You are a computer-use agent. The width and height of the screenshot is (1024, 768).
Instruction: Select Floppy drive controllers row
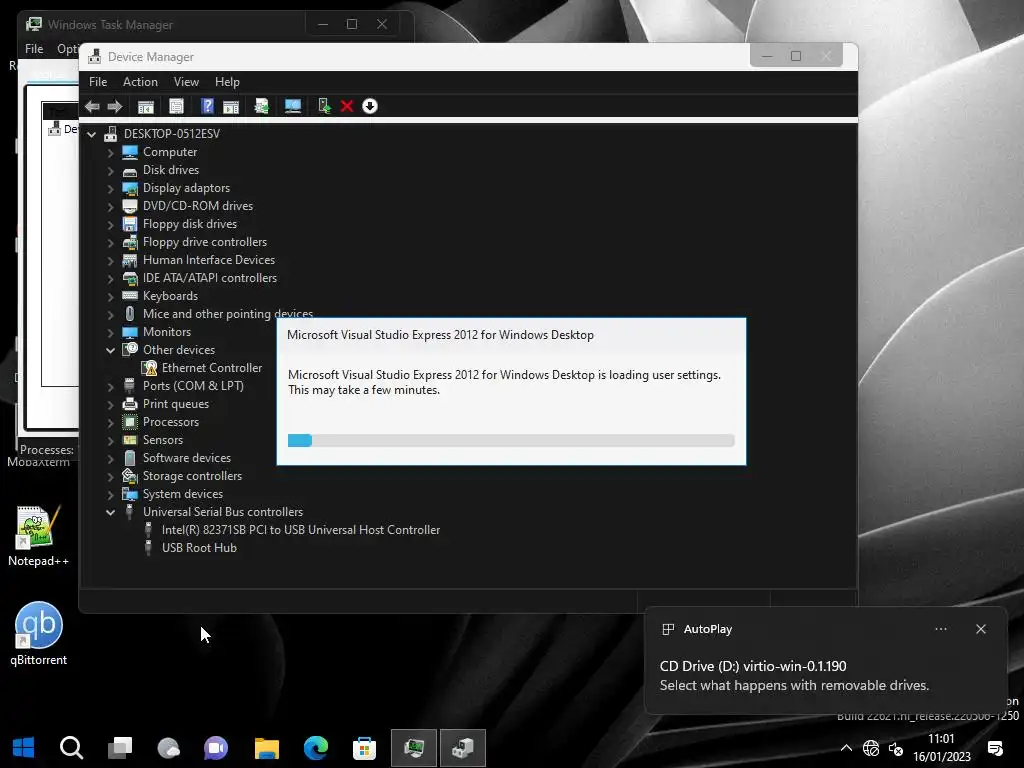click(205, 242)
